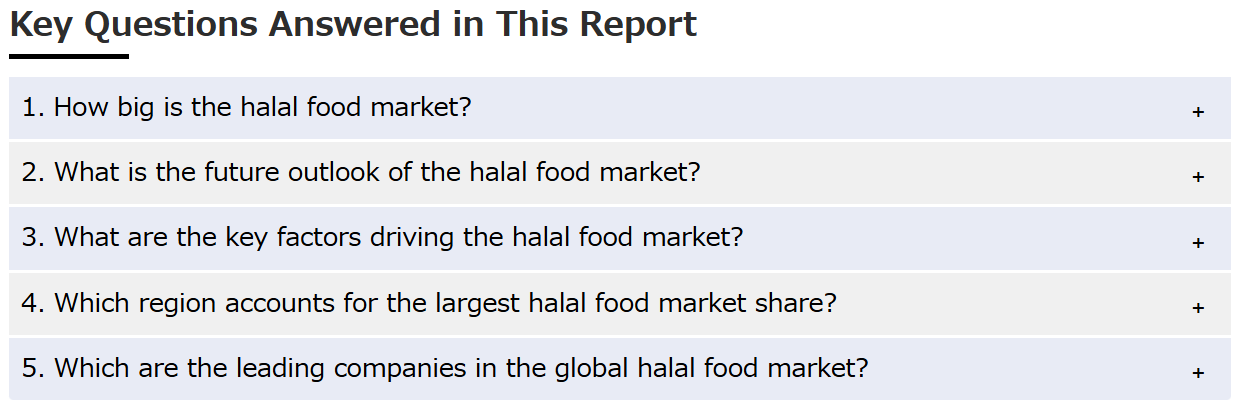Click the "2." number of second question
The width and height of the screenshot is (1242, 412).
click(34, 172)
